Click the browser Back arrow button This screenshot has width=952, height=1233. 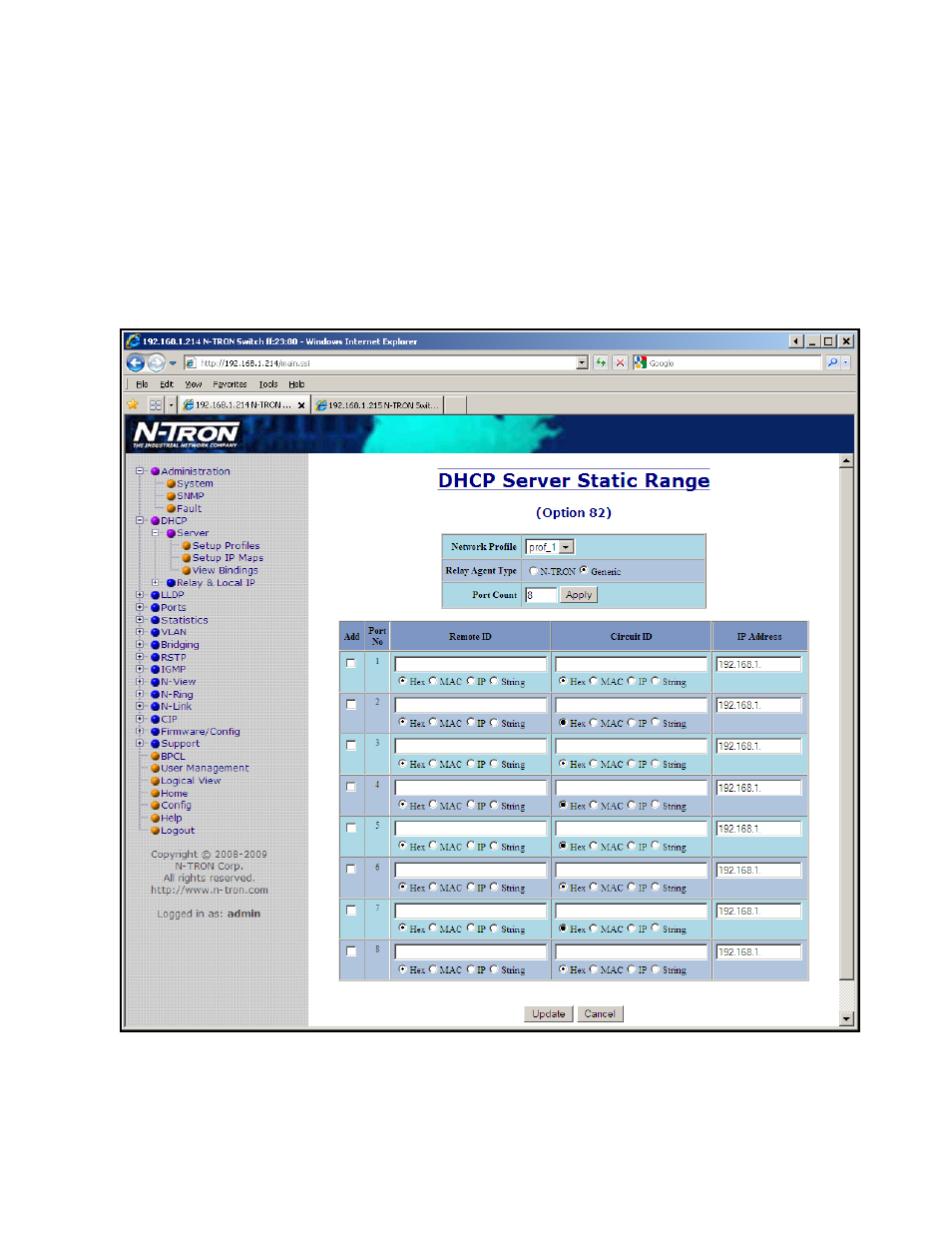coord(136,363)
